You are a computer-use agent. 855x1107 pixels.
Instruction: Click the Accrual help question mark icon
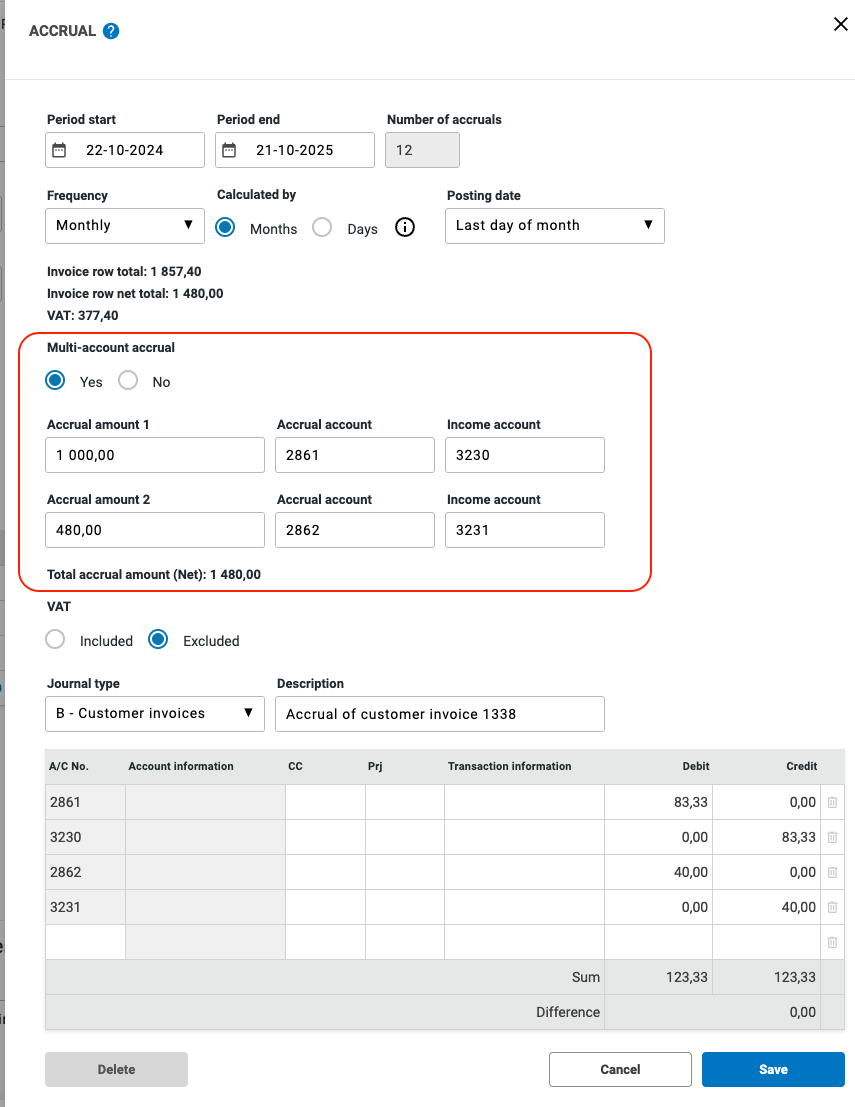pyautogui.click(x=111, y=31)
